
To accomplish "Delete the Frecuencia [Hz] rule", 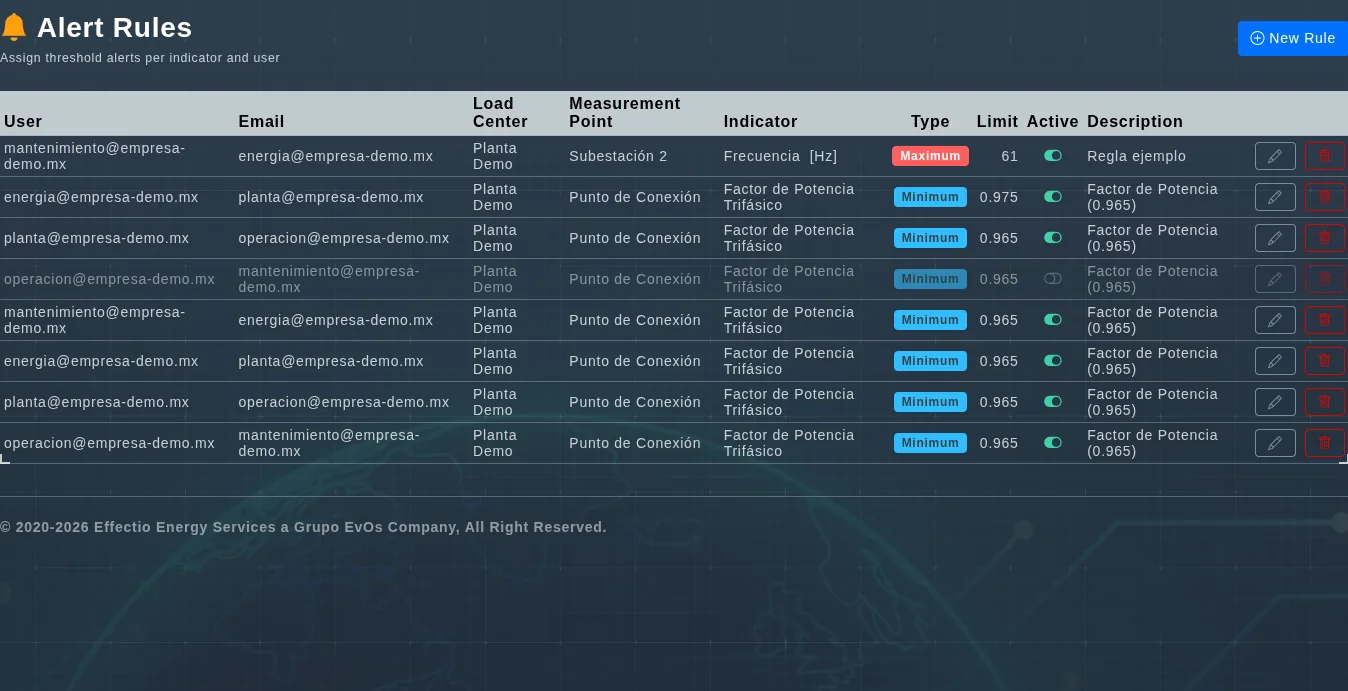I will (x=1325, y=156).
